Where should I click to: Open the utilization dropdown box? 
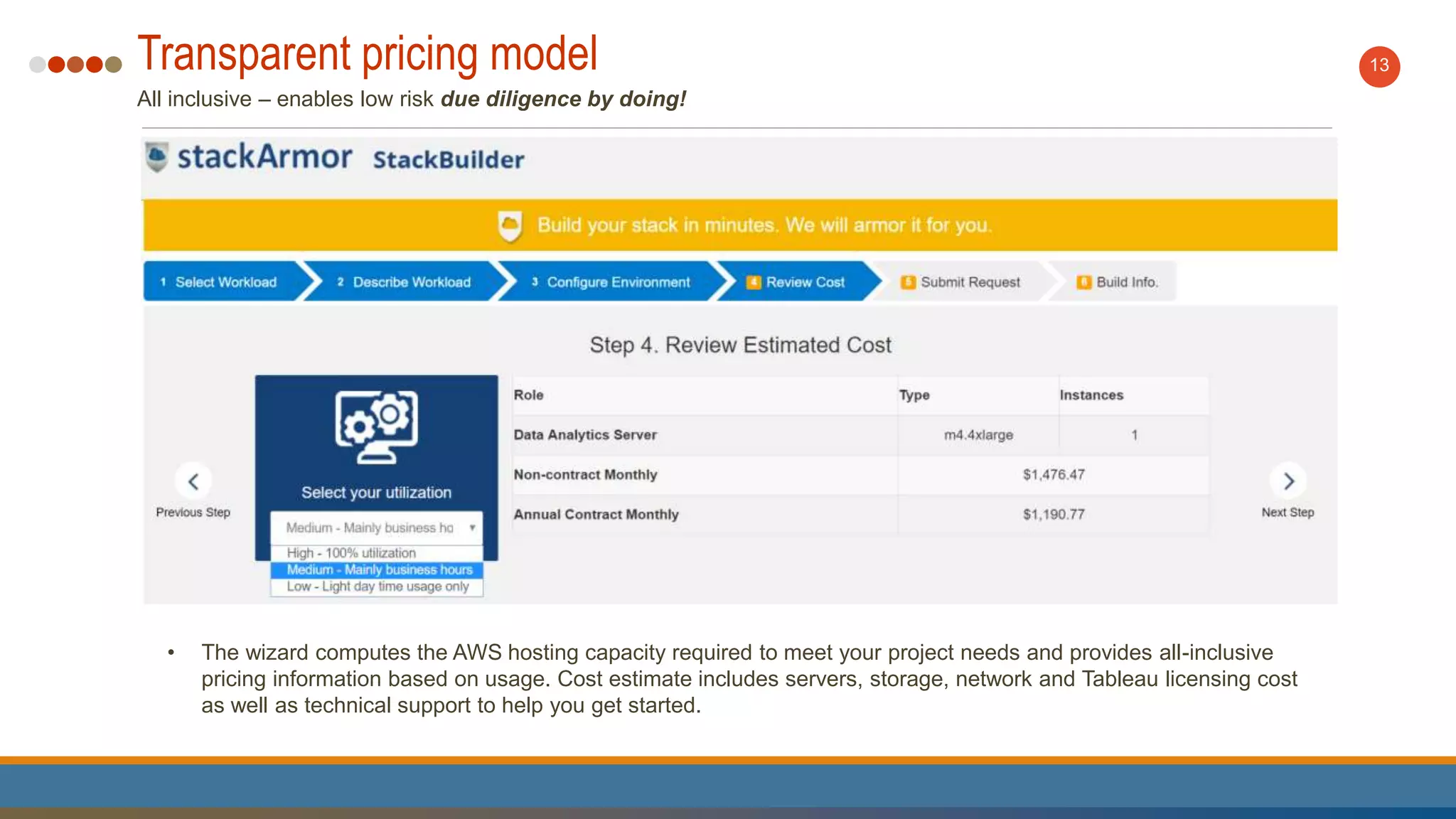[376, 528]
